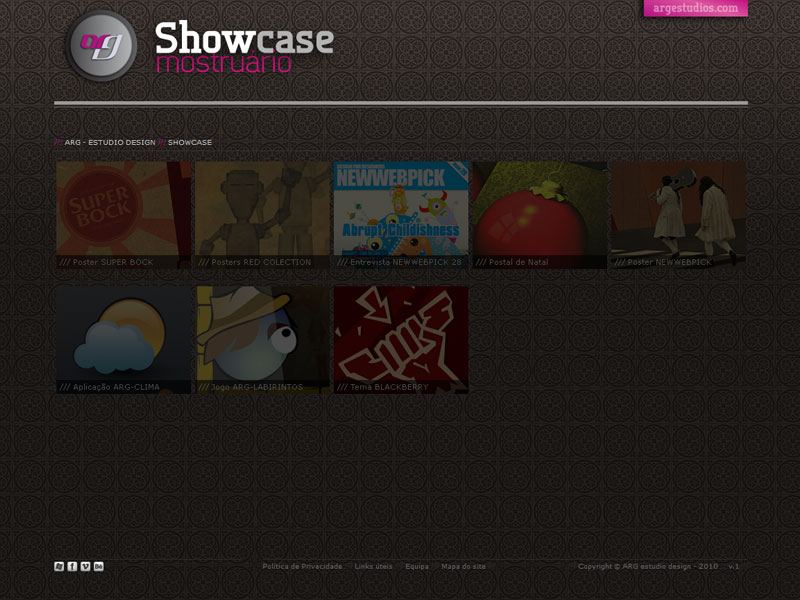800x600 pixels.
Task: Click the round ARG logo badge
Action: [102, 46]
